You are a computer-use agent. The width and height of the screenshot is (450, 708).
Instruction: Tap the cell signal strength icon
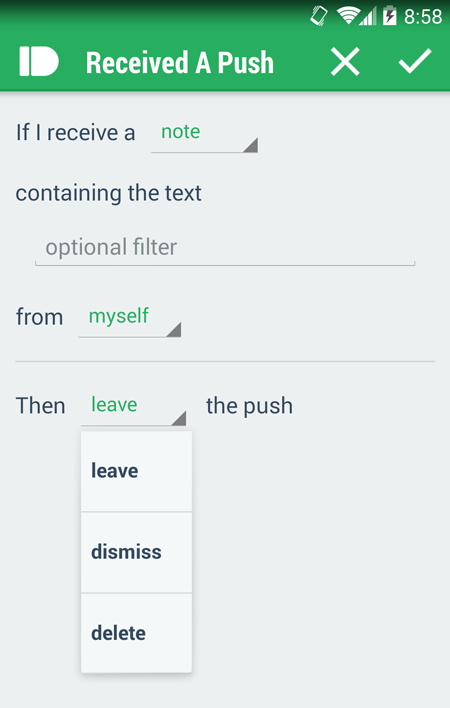pyautogui.click(x=368, y=17)
